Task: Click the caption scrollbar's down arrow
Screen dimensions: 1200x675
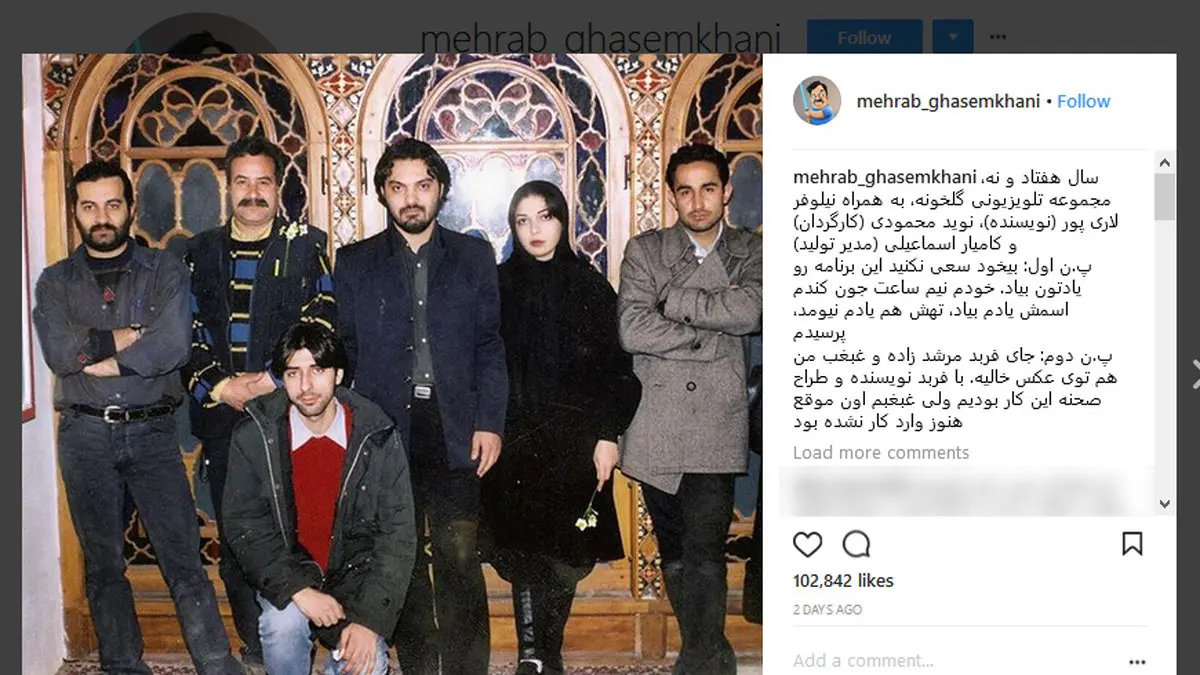Action: (1164, 505)
